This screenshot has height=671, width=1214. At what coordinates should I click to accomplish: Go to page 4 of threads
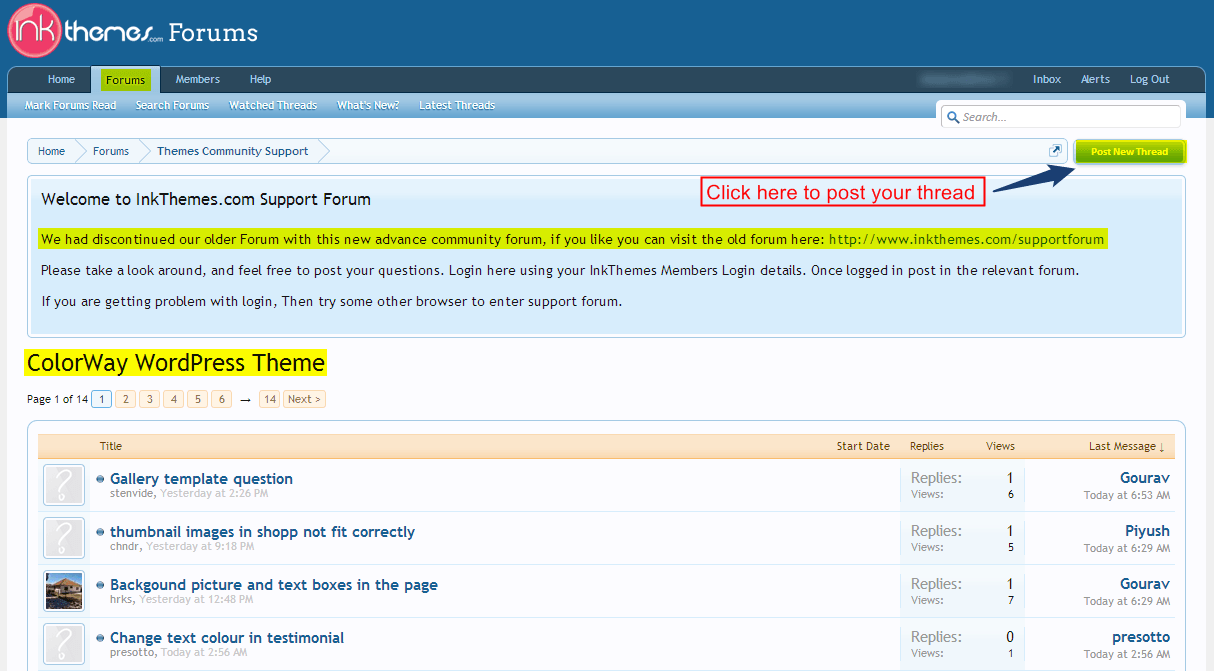coord(174,399)
